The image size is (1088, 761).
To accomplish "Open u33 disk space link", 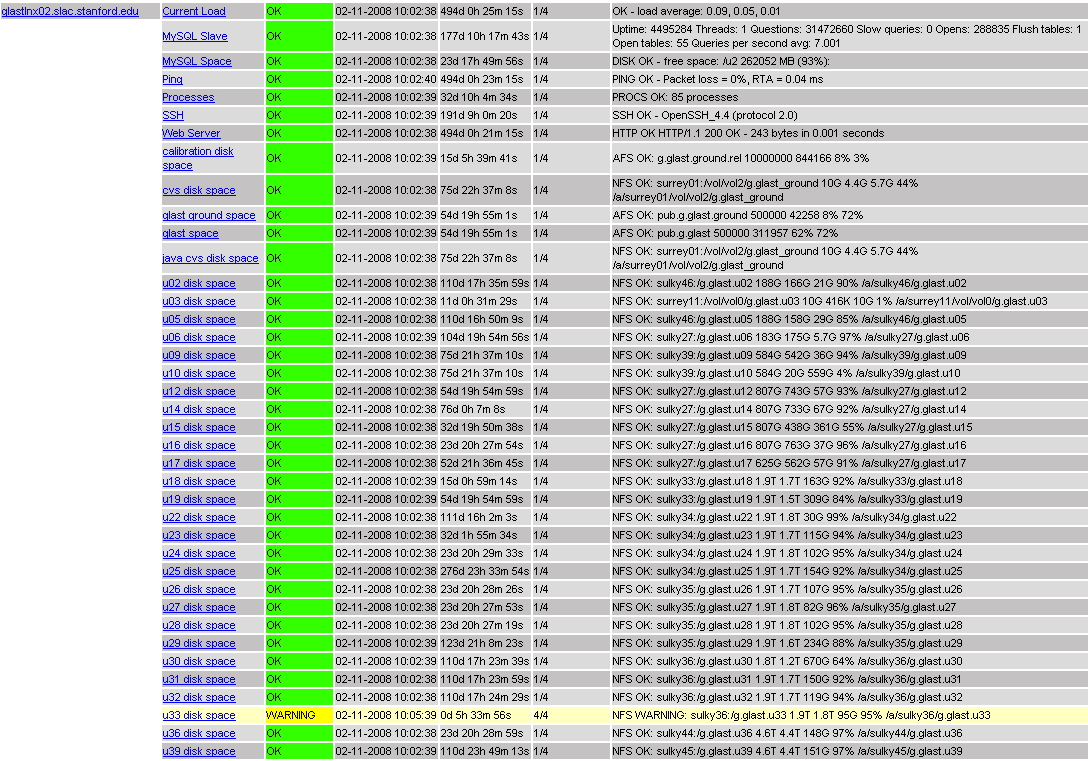I will [199, 716].
